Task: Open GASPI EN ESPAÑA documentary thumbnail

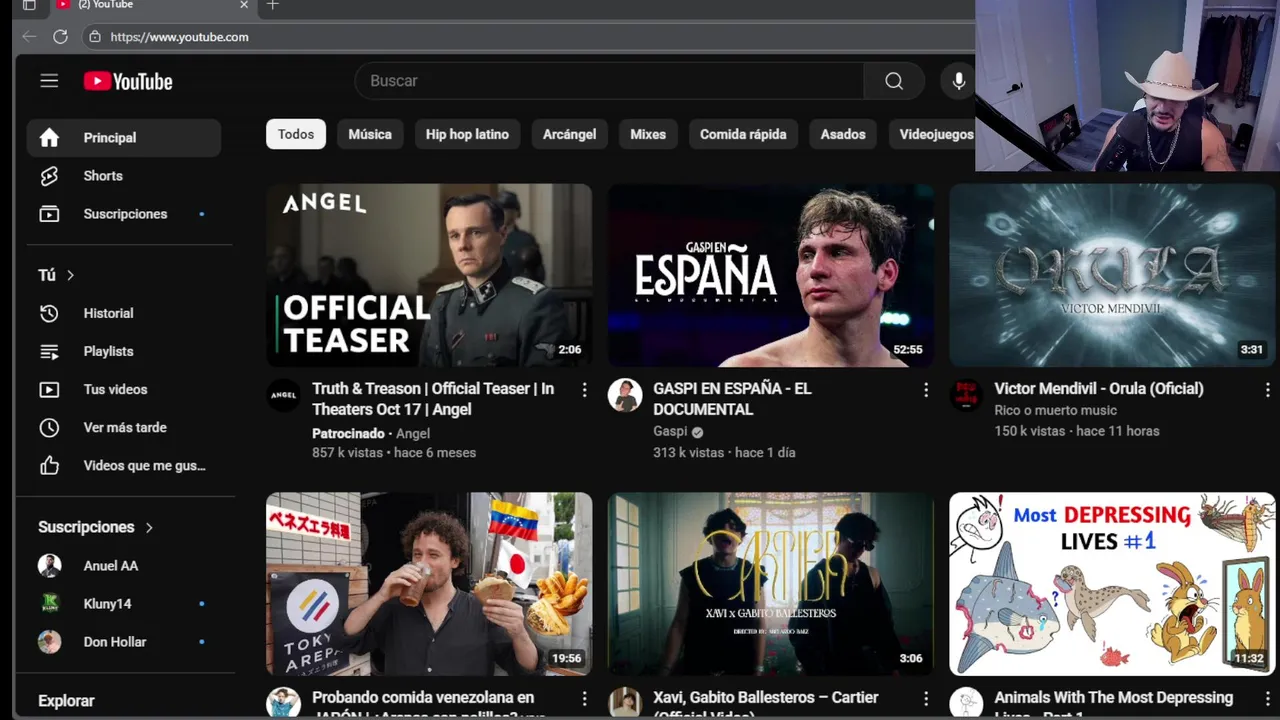Action: (770, 275)
